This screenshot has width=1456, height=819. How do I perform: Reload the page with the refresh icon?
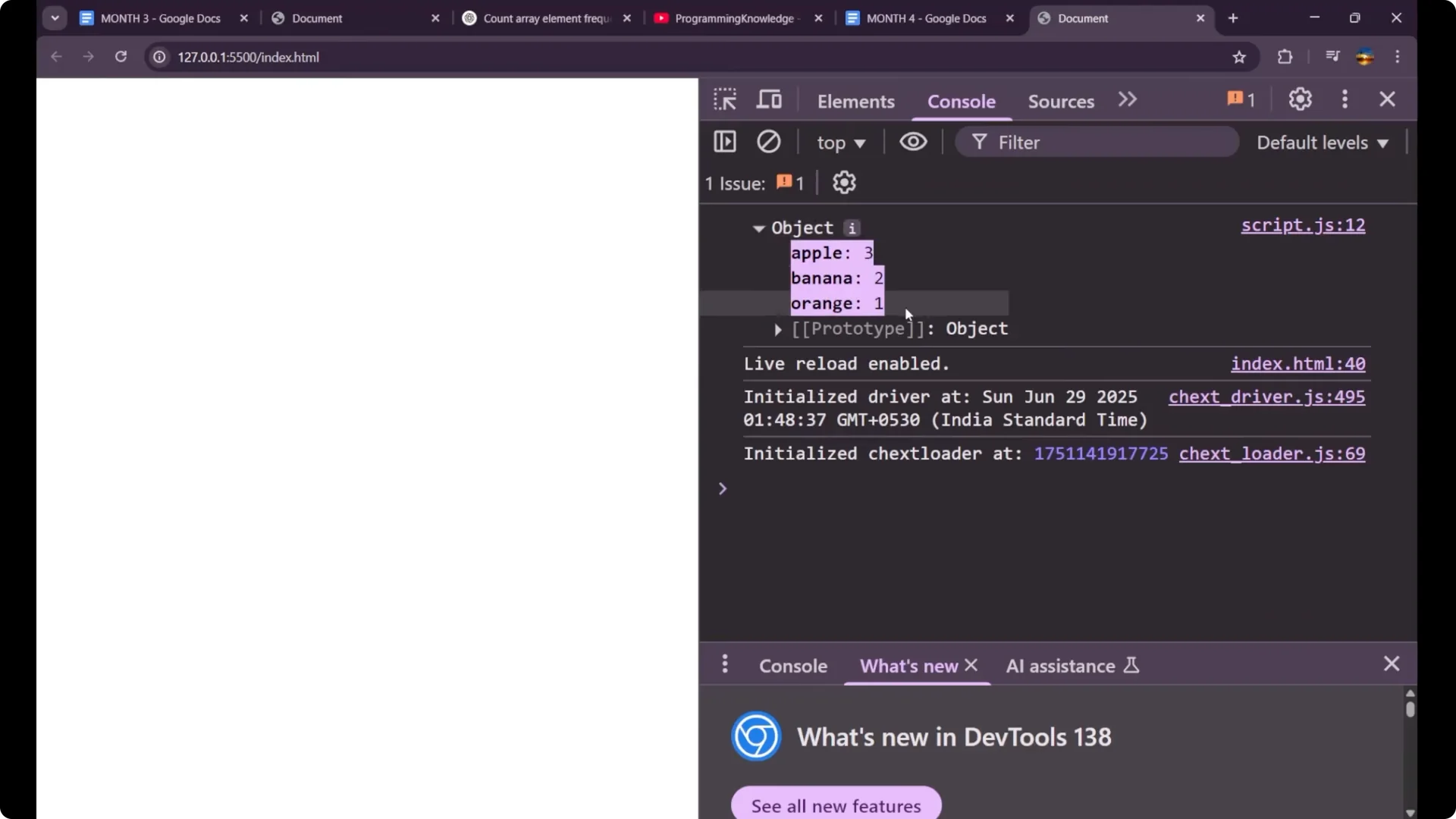[x=121, y=56]
